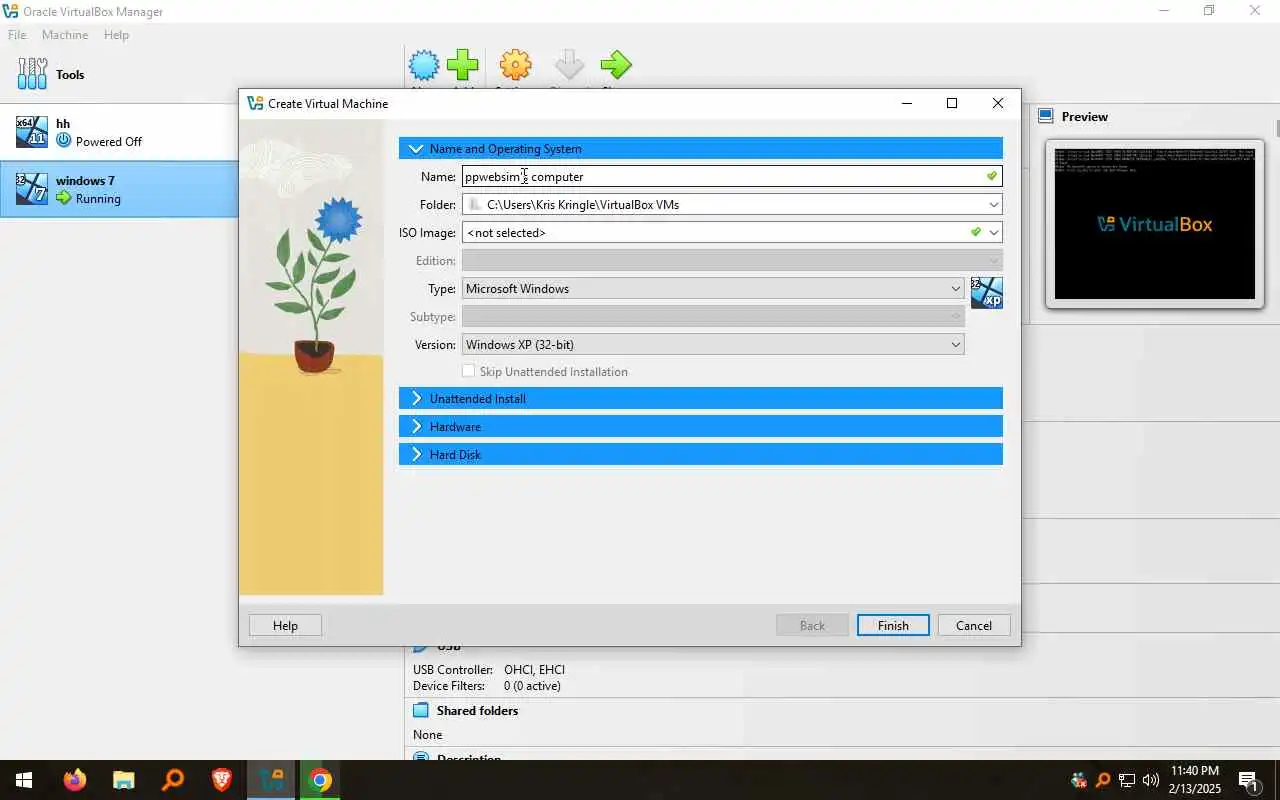Viewport: 1280px width, 800px height.
Task: Click the green Add machine toolbar icon
Action: point(463,66)
